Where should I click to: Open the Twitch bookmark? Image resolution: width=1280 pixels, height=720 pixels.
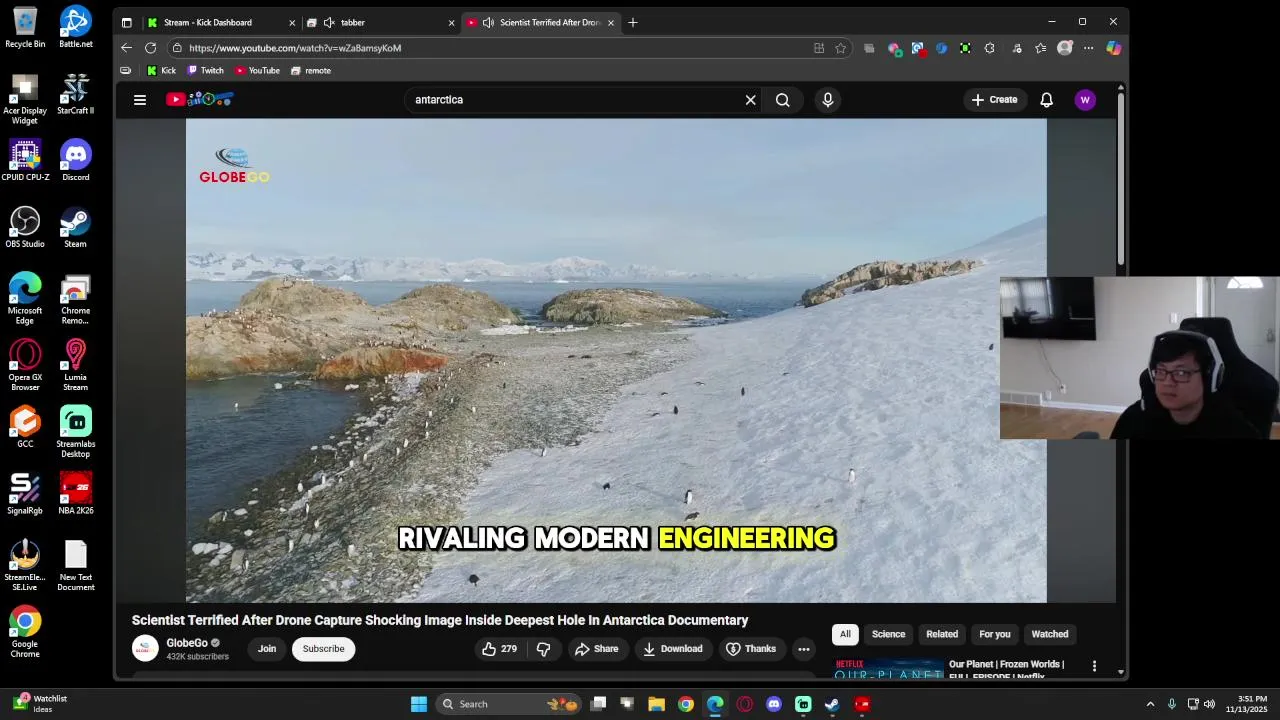tap(206, 71)
